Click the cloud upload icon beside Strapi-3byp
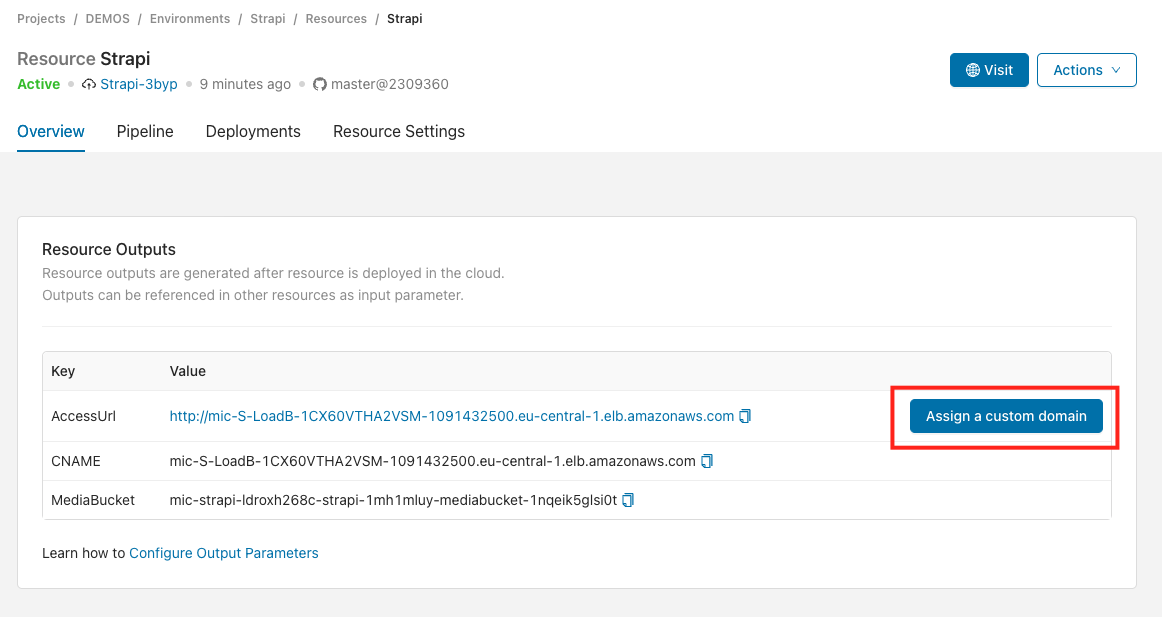The width and height of the screenshot is (1162, 617). (89, 84)
